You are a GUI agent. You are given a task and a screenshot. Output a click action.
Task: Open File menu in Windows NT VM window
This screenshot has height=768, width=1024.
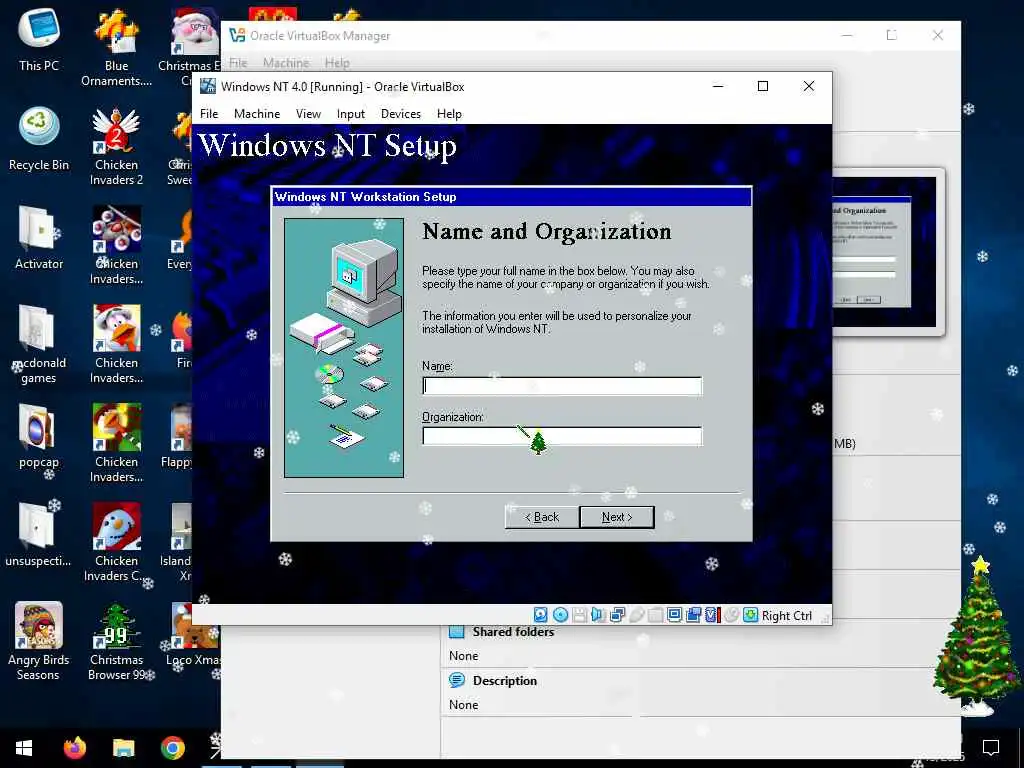click(209, 114)
